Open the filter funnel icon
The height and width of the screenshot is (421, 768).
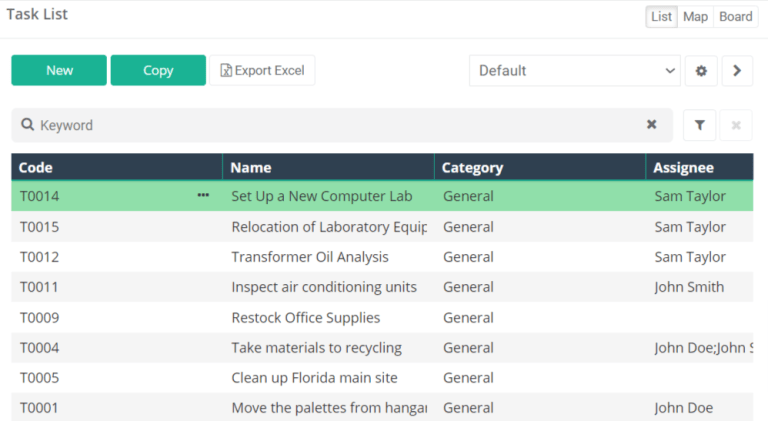coord(700,125)
